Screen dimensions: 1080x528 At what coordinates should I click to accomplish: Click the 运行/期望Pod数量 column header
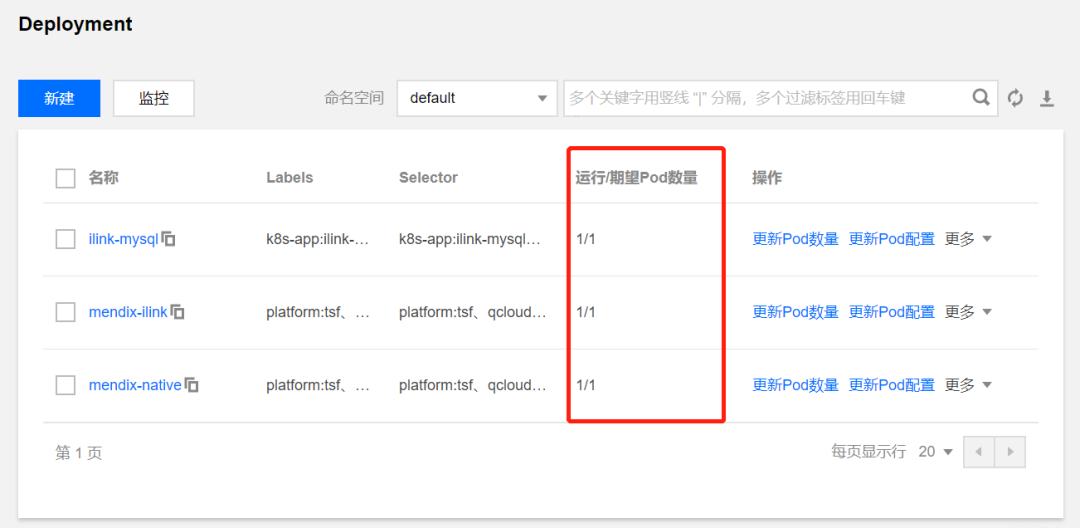(637, 178)
